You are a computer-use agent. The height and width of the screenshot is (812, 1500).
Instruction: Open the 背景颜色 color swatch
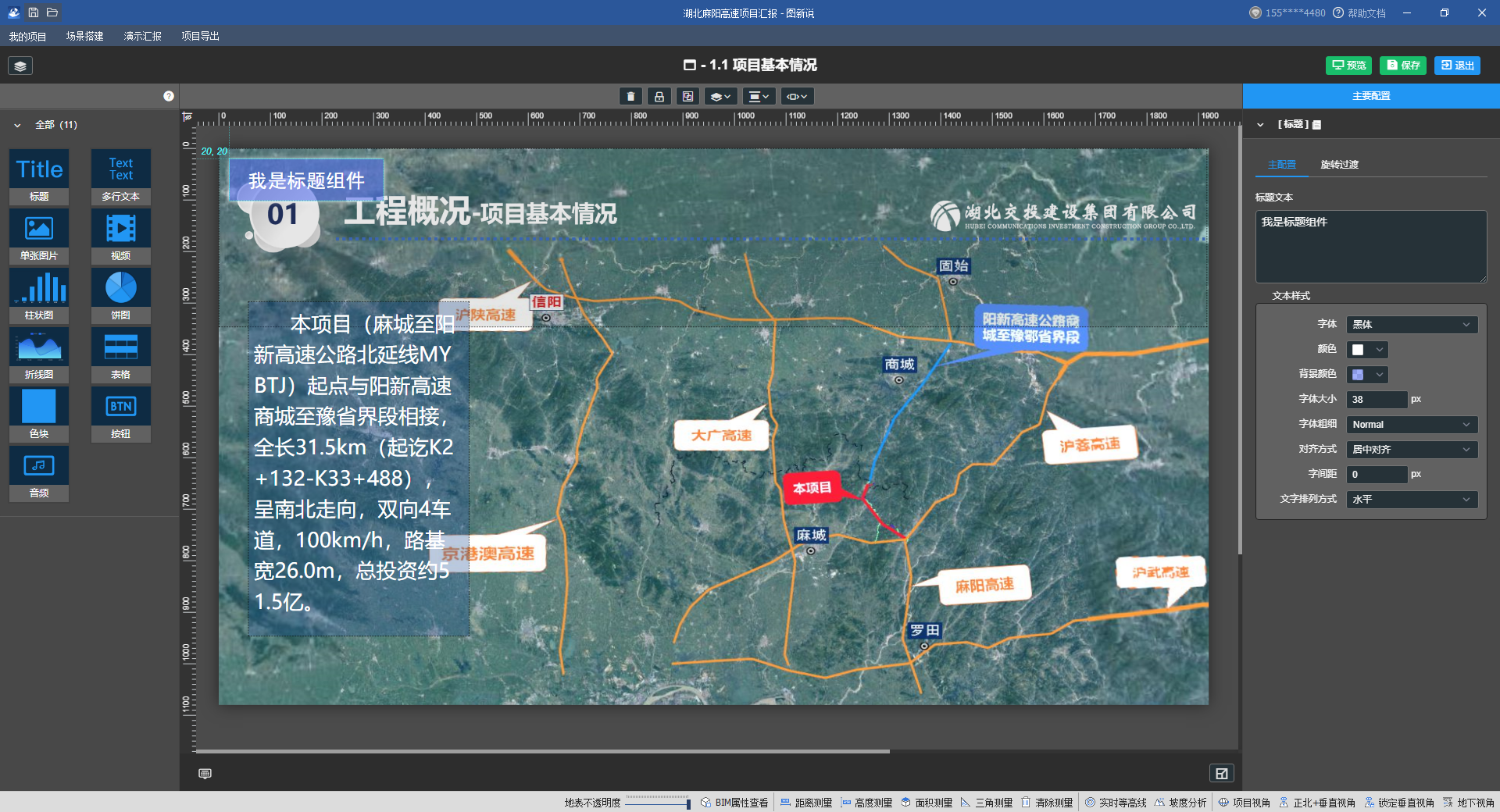tap(1366, 375)
